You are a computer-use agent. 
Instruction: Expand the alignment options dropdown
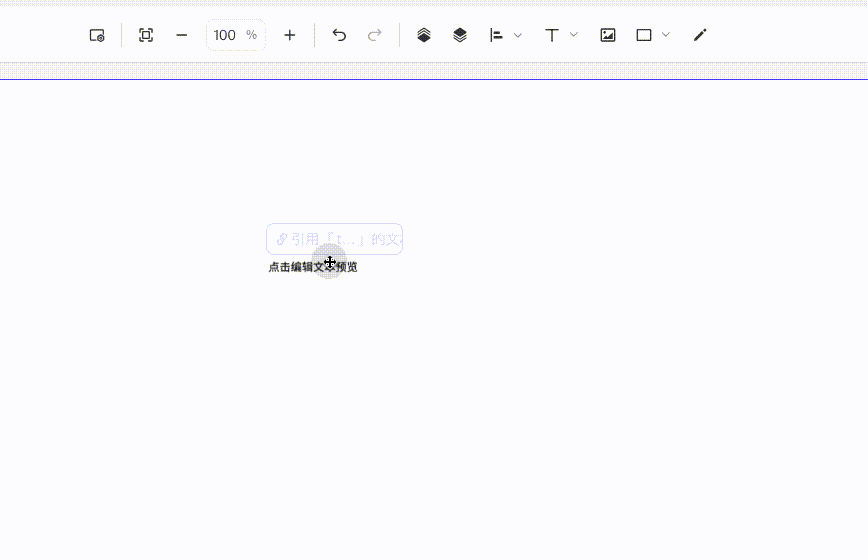[518, 35]
